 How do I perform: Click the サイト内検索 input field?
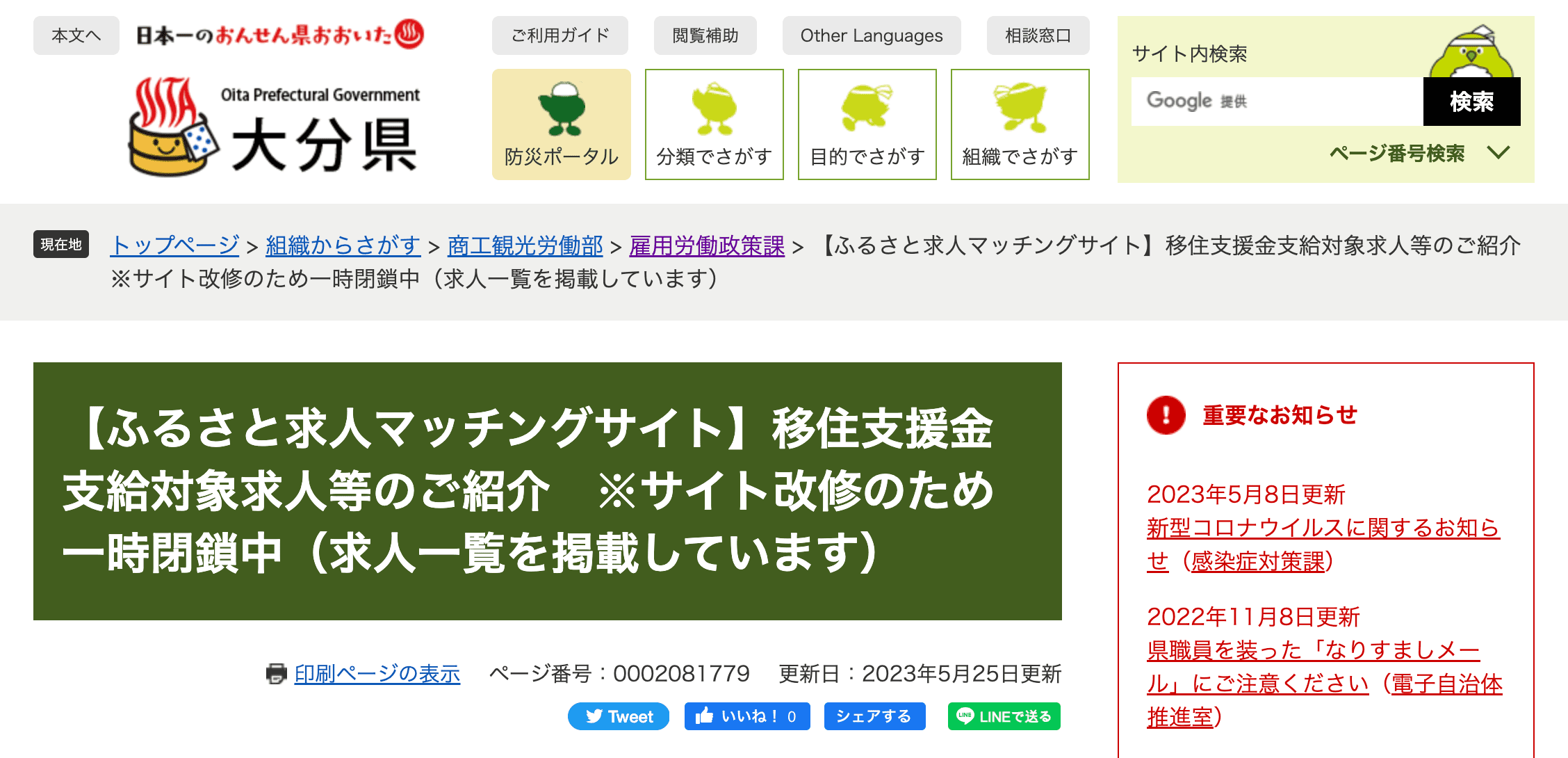click(1280, 102)
